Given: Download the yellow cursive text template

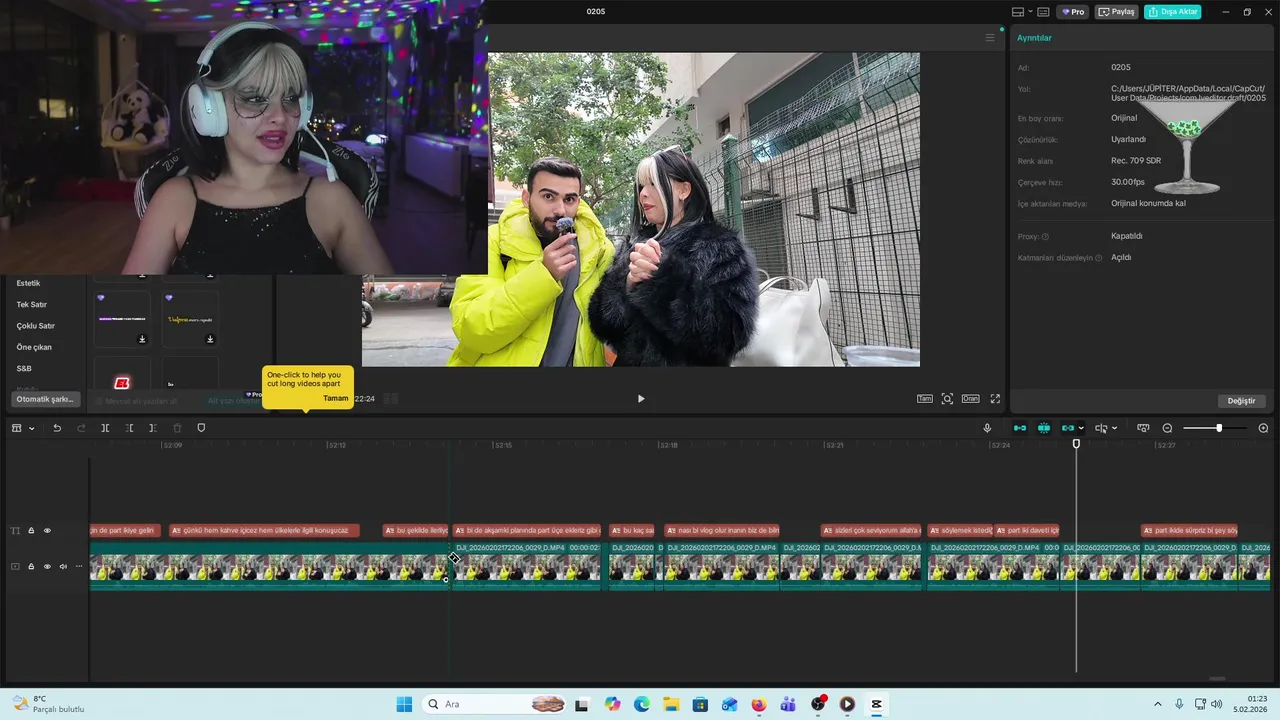Looking at the screenshot, I should [x=210, y=339].
